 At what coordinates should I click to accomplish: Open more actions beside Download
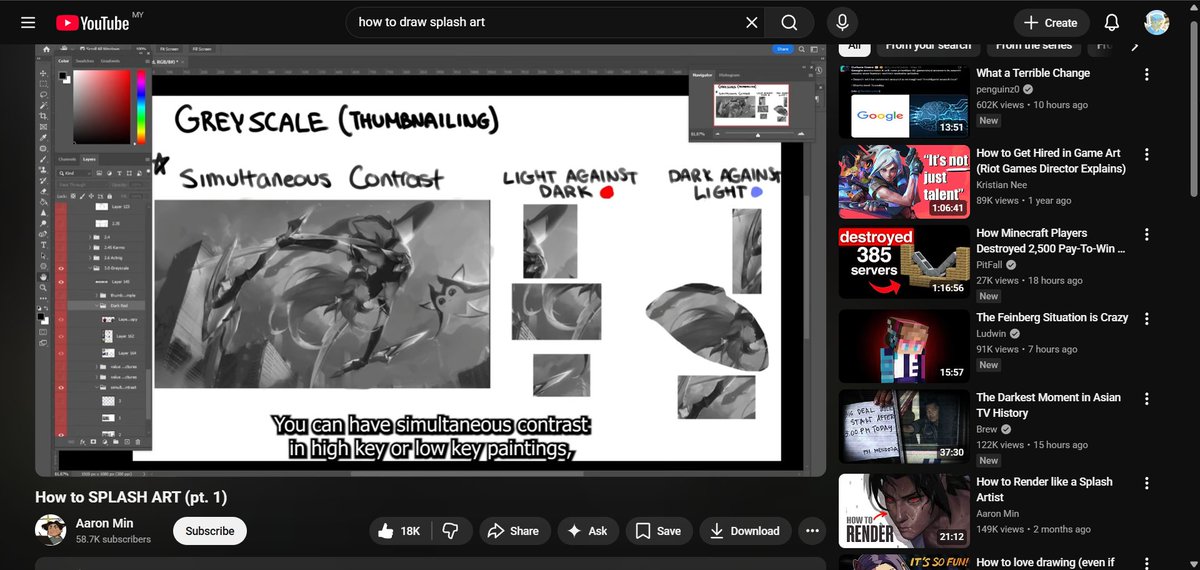click(812, 531)
